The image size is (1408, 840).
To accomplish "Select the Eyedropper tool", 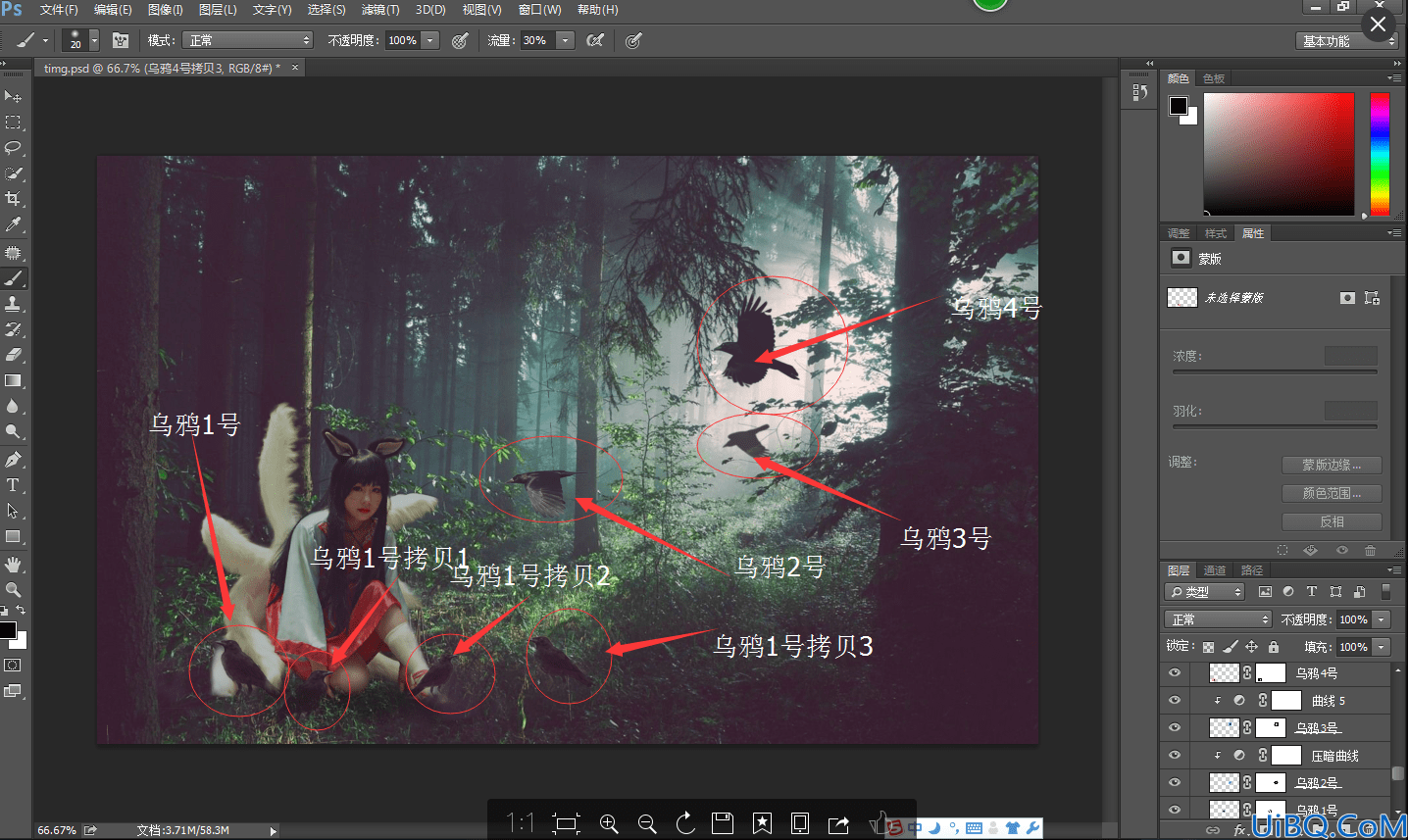I will (x=13, y=224).
